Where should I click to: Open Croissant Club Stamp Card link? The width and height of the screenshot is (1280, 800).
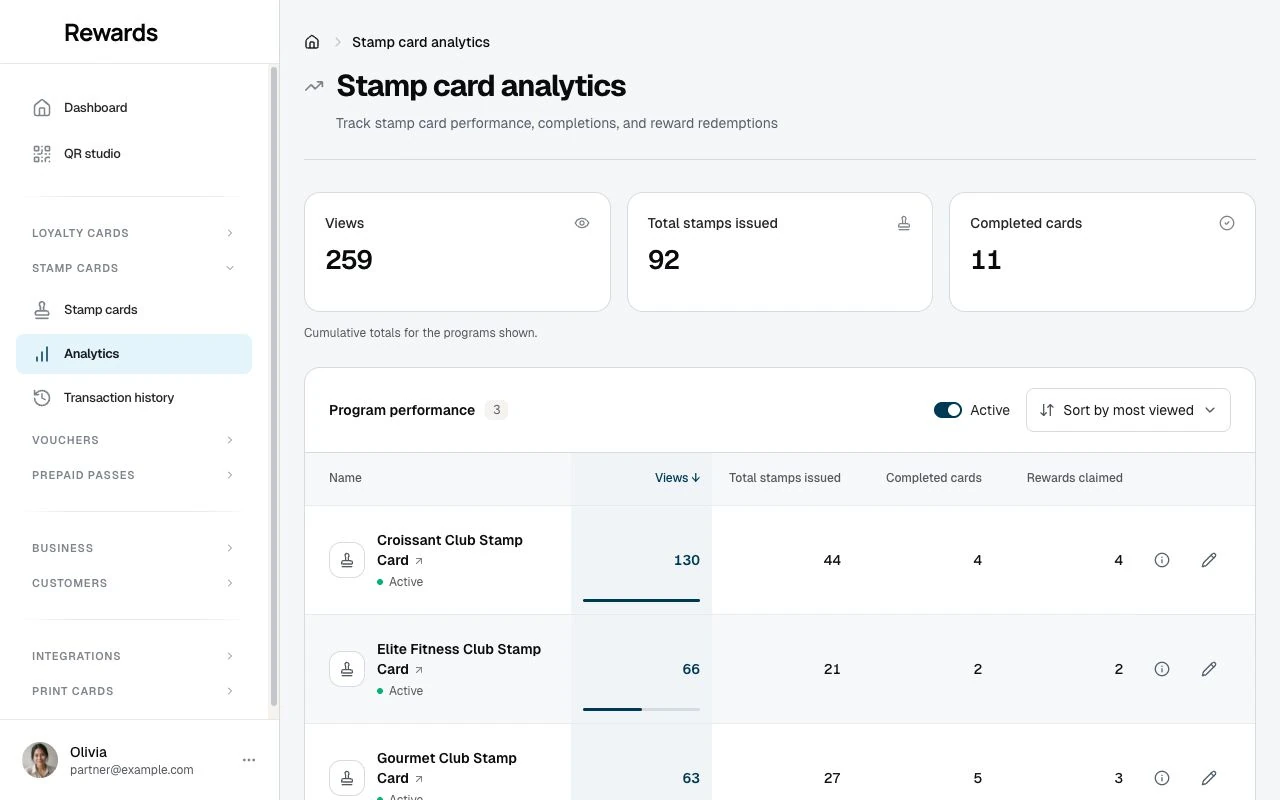[450, 550]
